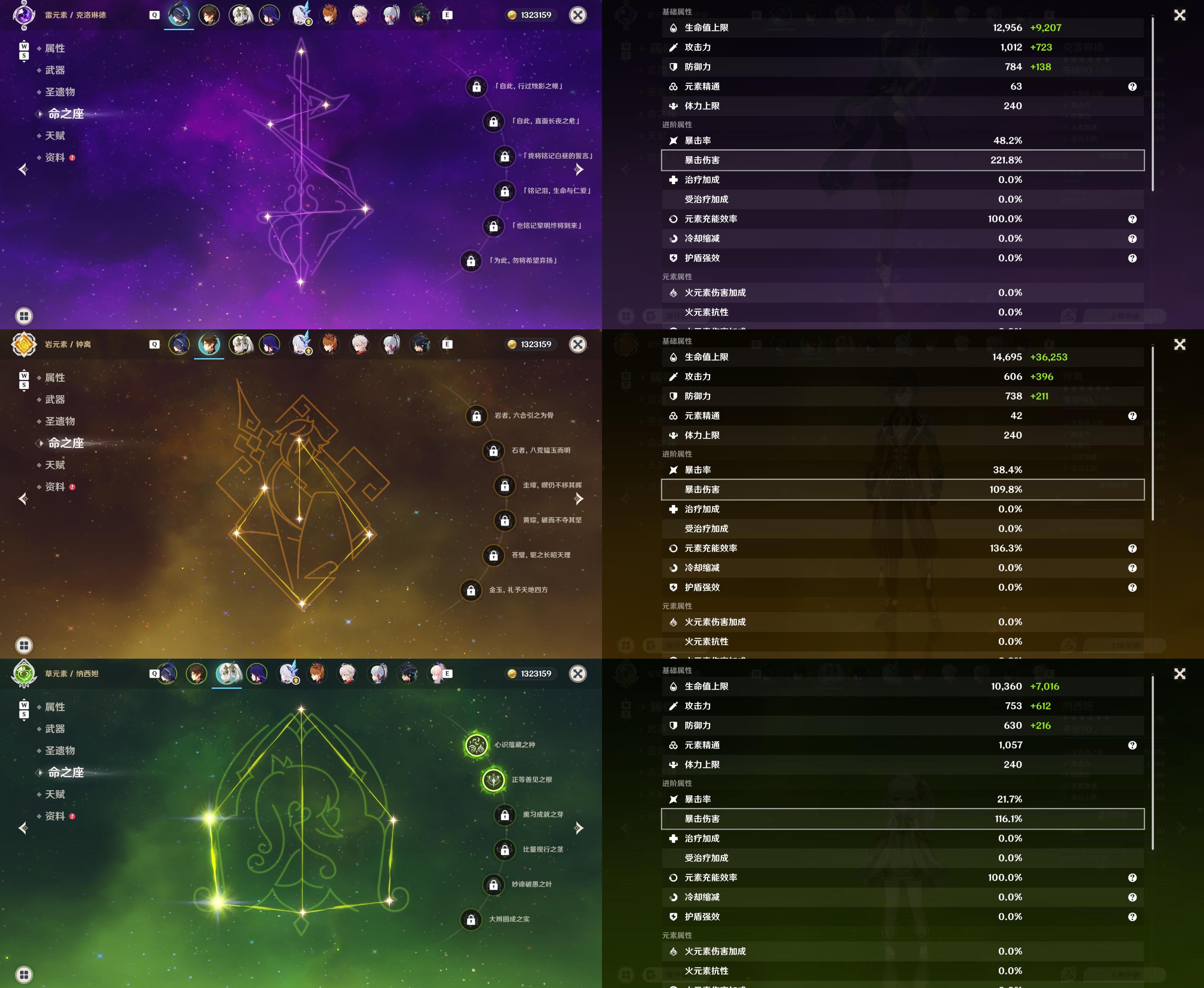Click scrollbar of stats panel showing 攻击力 753
This screenshot has height=988, width=1204.
point(1152,763)
